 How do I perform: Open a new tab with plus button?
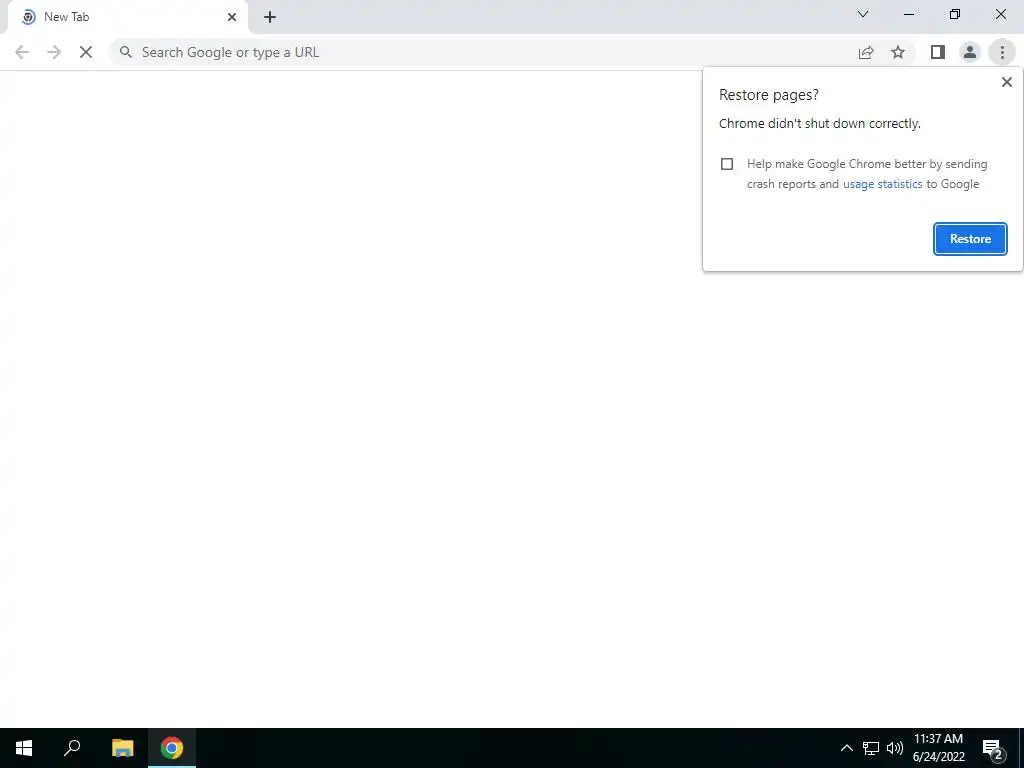[270, 17]
